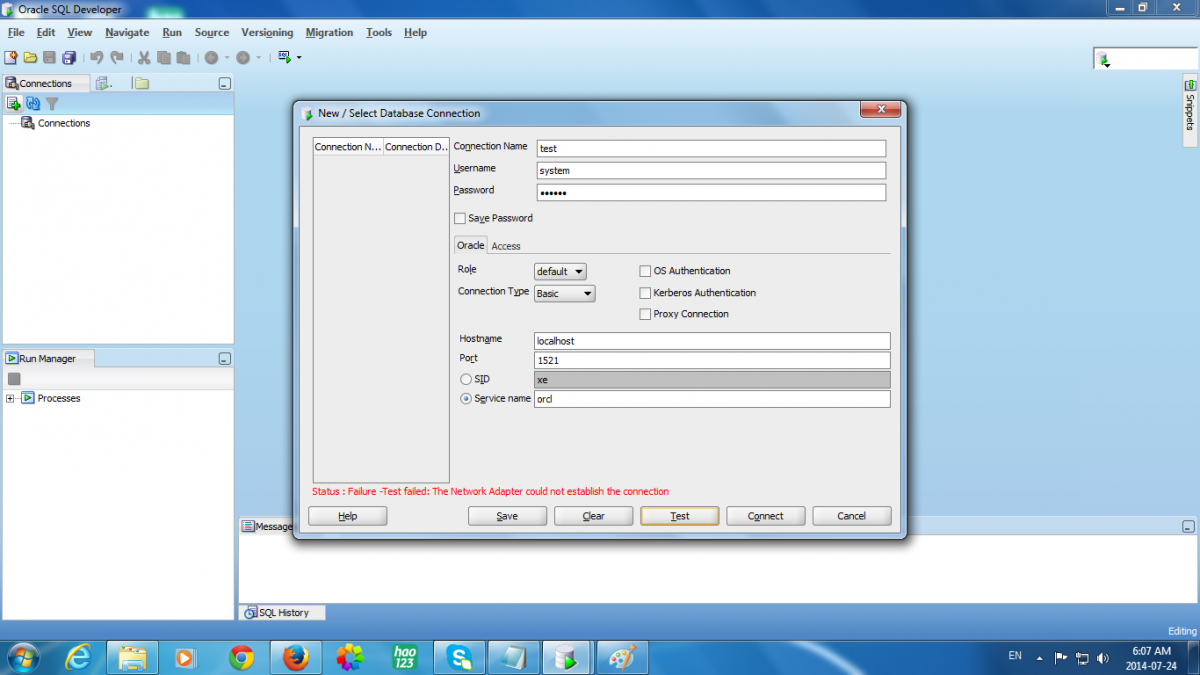
Task: Click the Open folder icon in main toolbar
Action: [x=30, y=58]
